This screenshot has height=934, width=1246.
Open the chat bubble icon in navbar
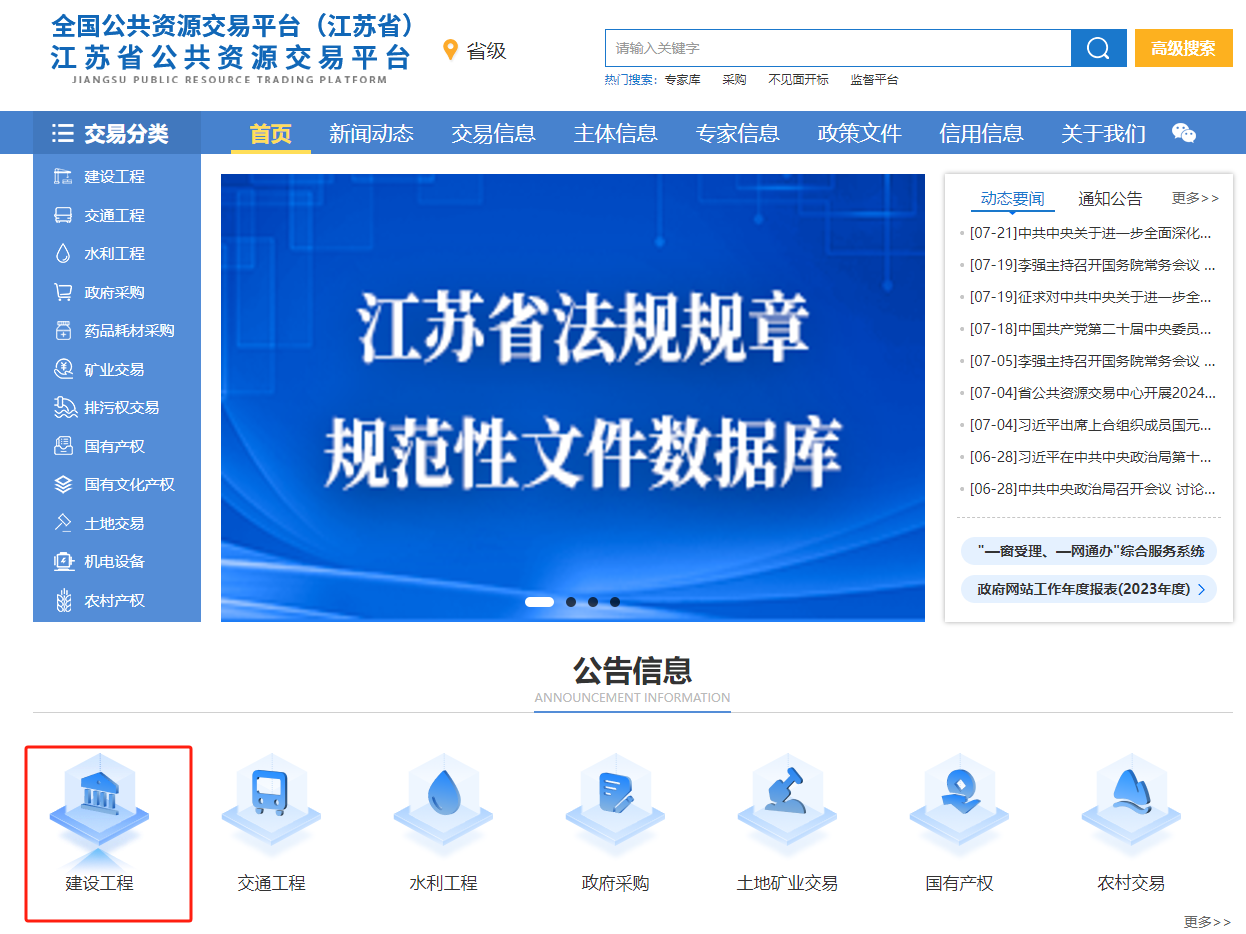[x=1182, y=132]
